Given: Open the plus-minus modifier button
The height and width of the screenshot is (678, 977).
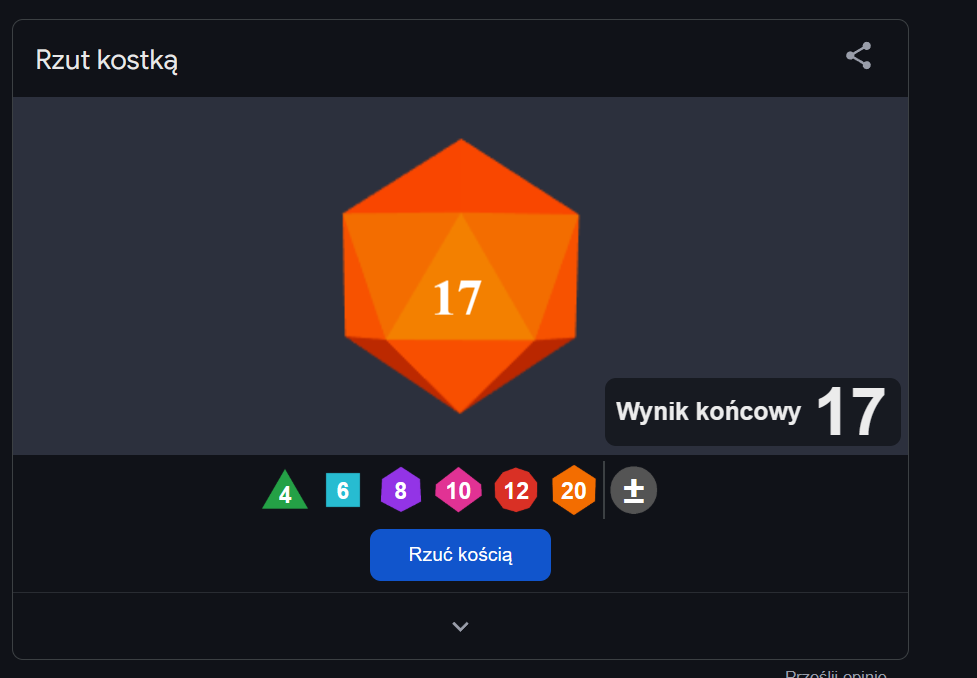Looking at the screenshot, I should [634, 490].
